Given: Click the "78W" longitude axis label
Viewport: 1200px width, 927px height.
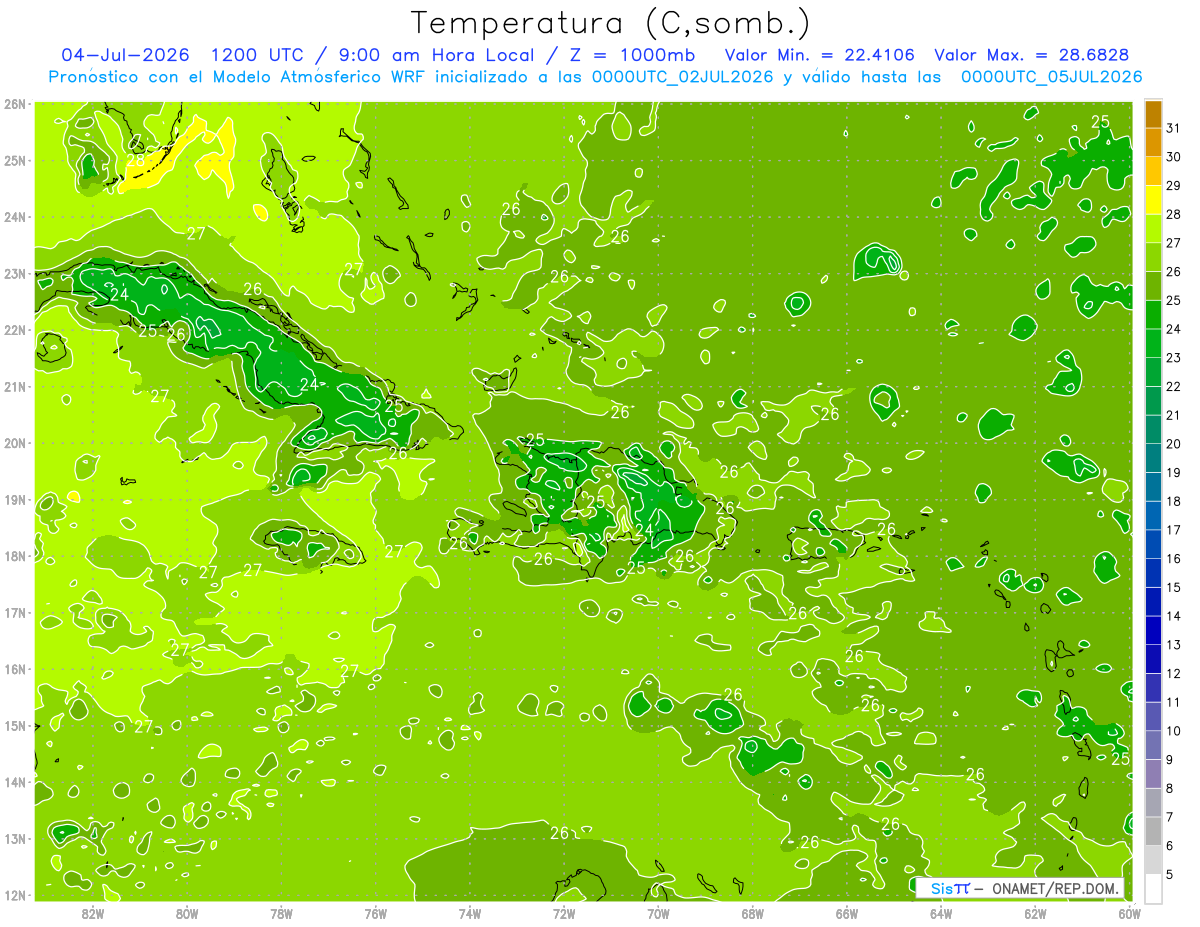Looking at the screenshot, I should click(x=281, y=913).
